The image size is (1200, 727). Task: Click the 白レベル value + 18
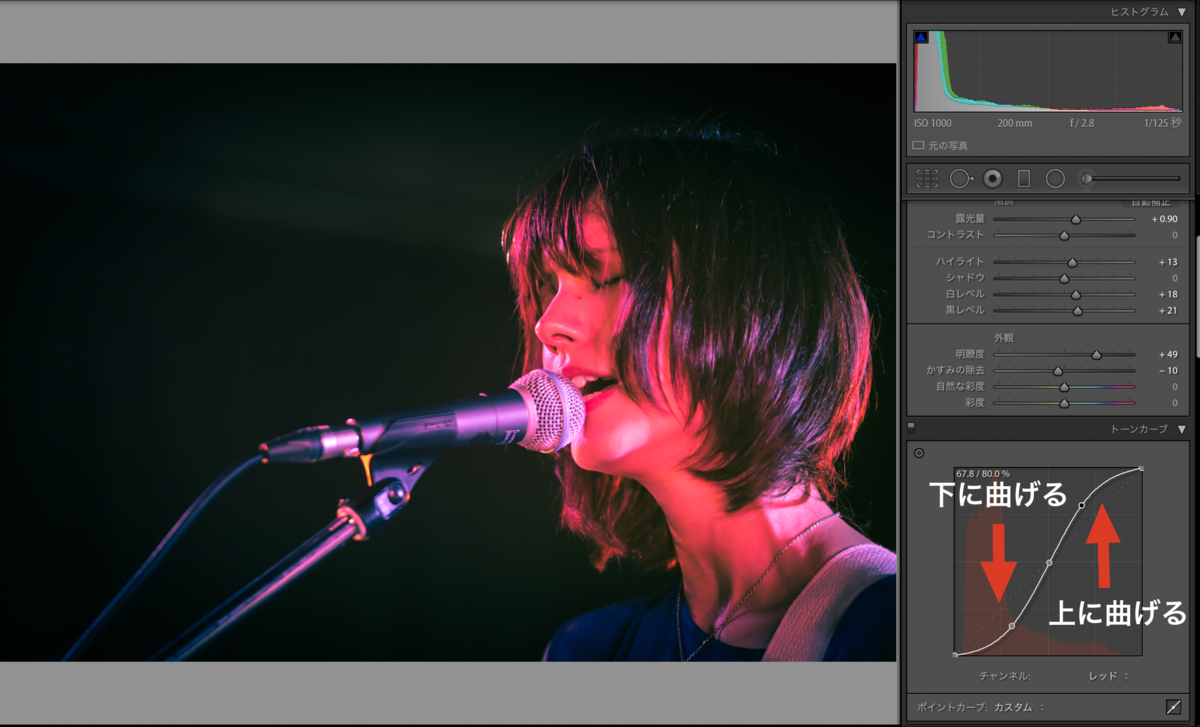1168,294
